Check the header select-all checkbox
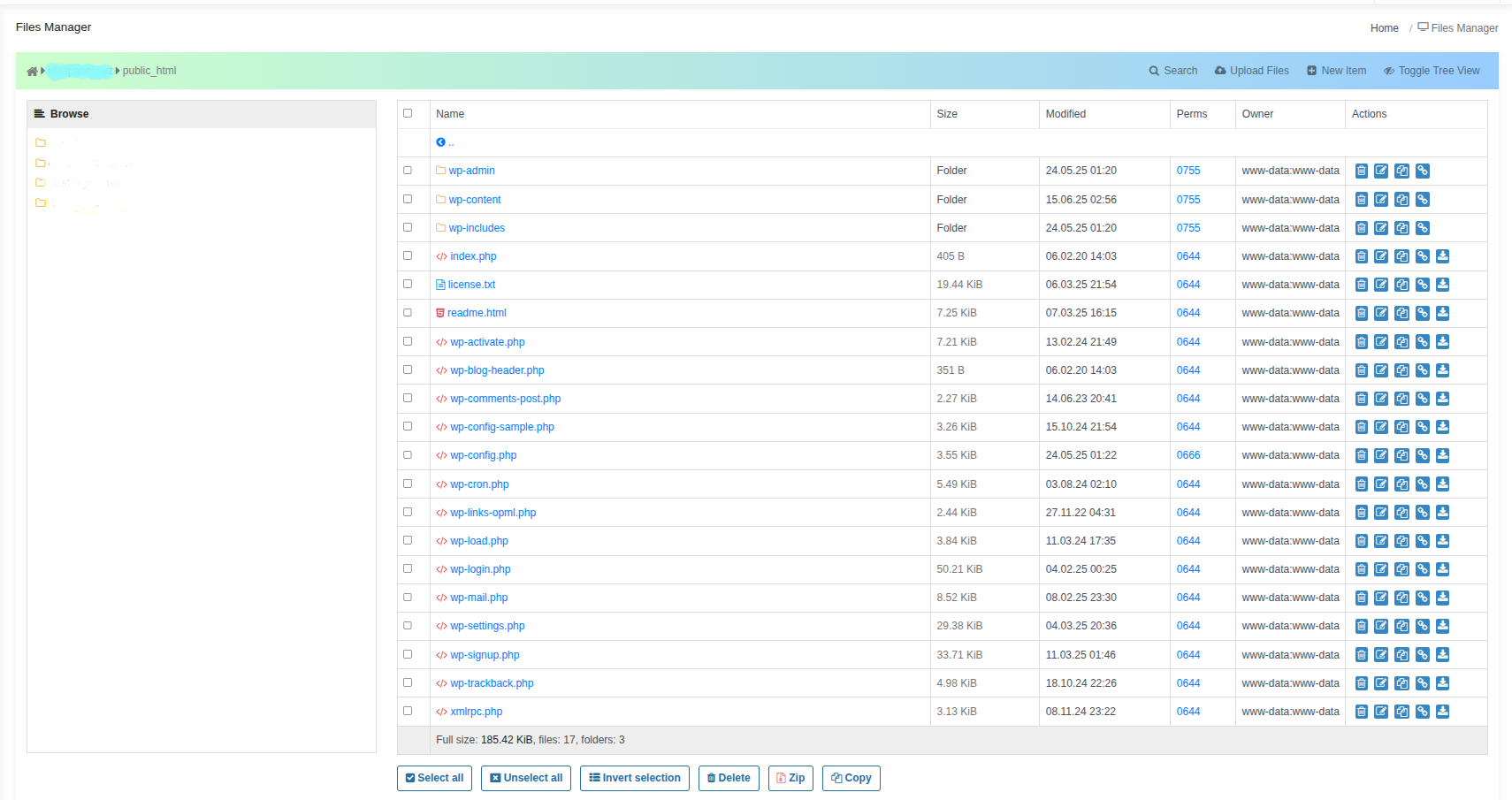 408,113
